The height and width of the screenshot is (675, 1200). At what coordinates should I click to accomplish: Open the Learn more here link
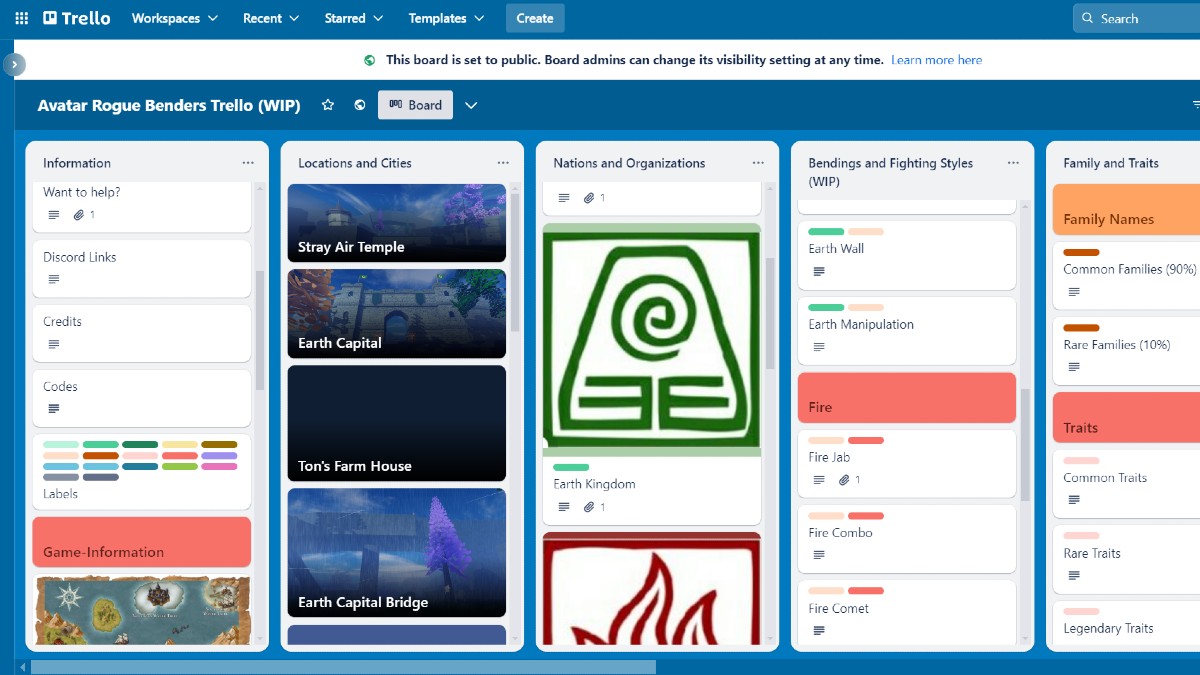click(x=936, y=60)
